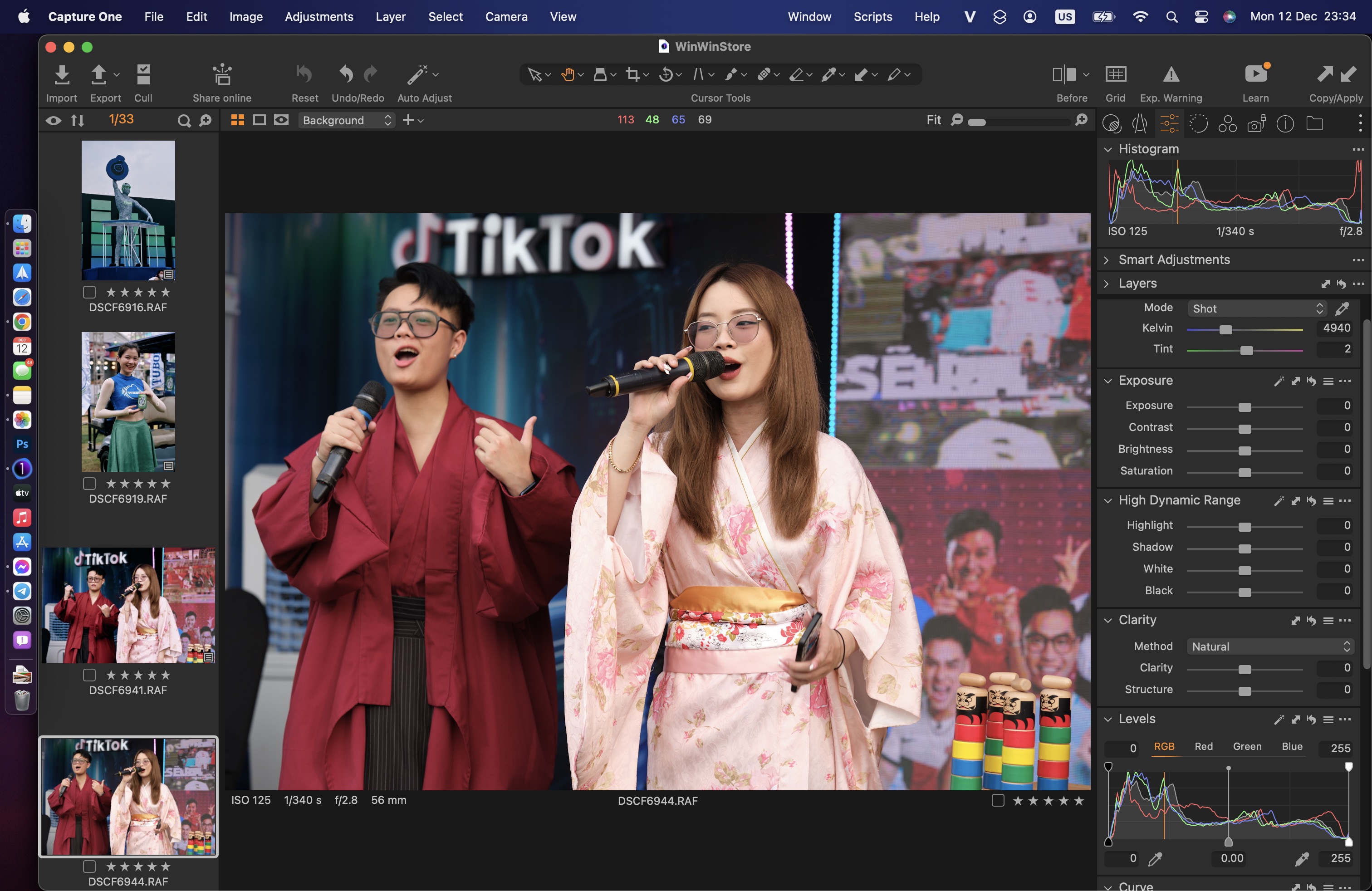Viewport: 1372px width, 891px height.
Task: Toggle proof margin viewer mode
Action: click(x=281, y=120)
